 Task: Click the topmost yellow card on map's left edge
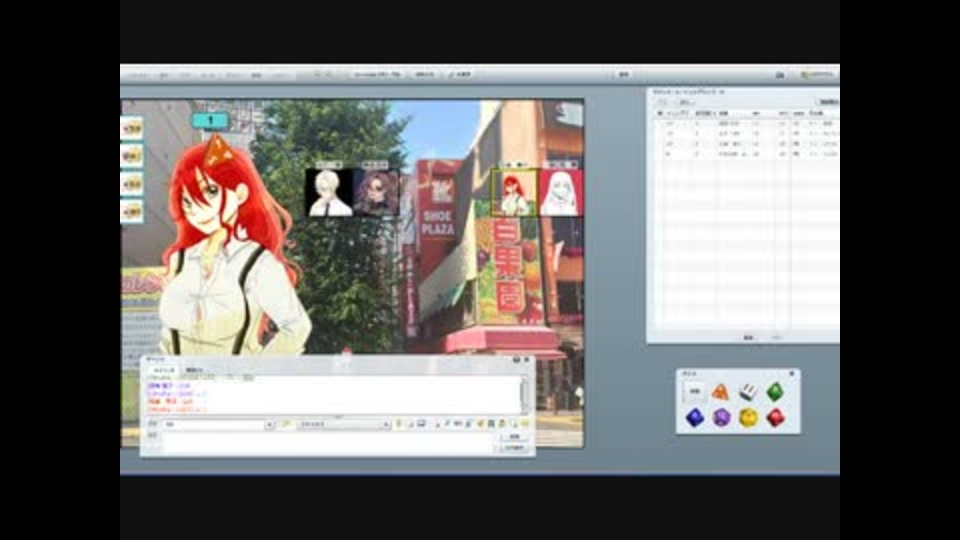tap(132, 129)
